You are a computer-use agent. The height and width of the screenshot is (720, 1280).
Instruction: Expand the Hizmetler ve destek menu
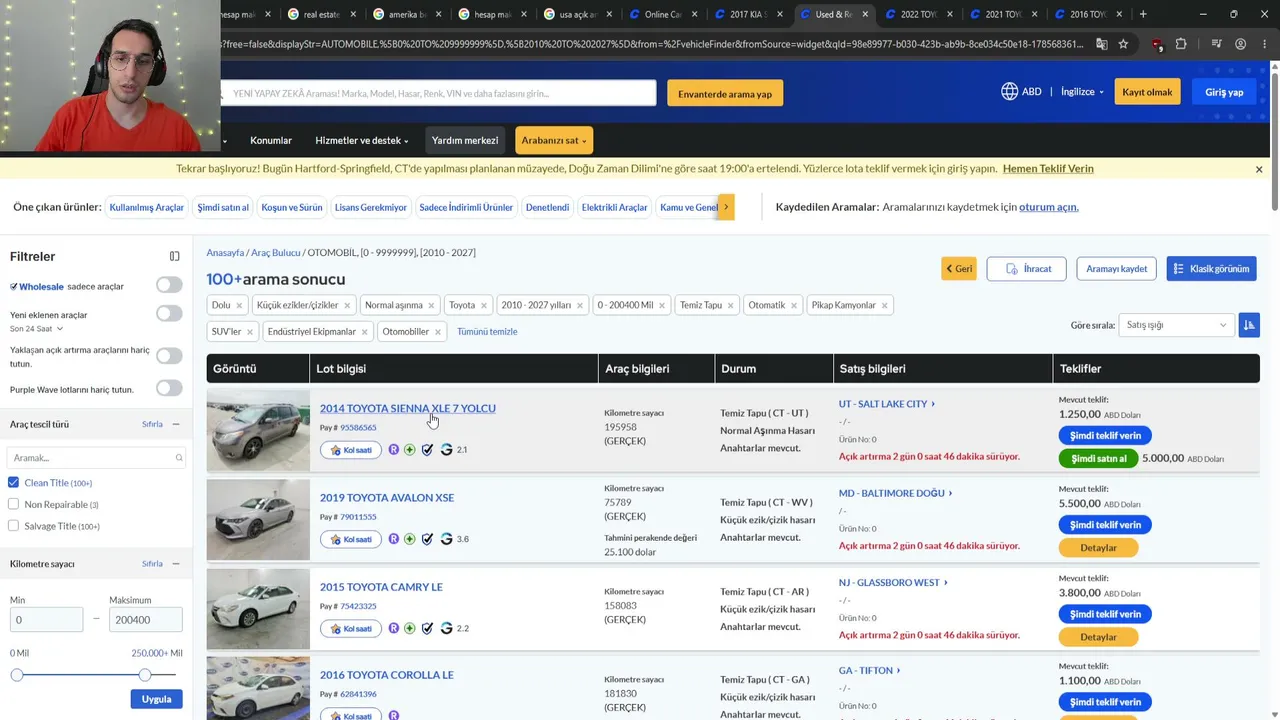pos(361,141)
